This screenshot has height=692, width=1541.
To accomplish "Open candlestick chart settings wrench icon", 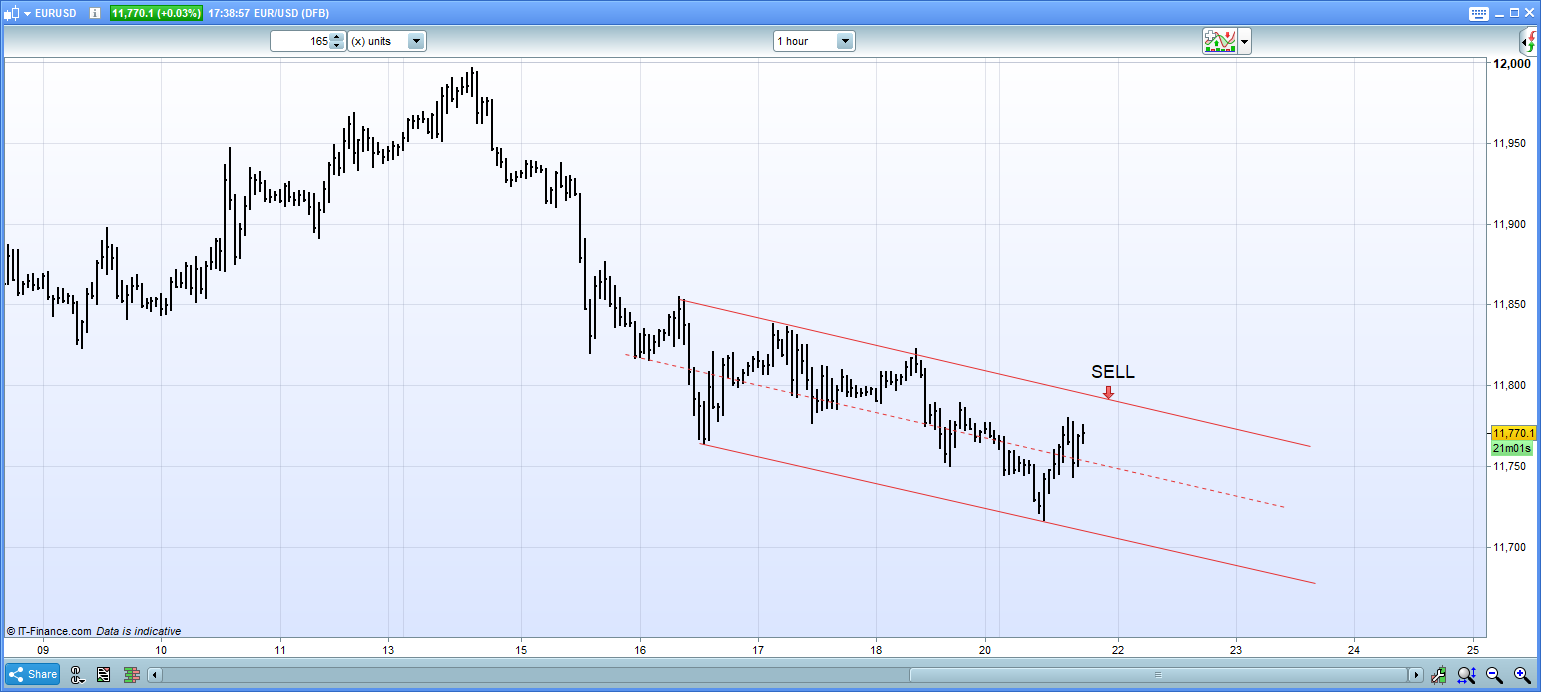I will point(1439,675).
